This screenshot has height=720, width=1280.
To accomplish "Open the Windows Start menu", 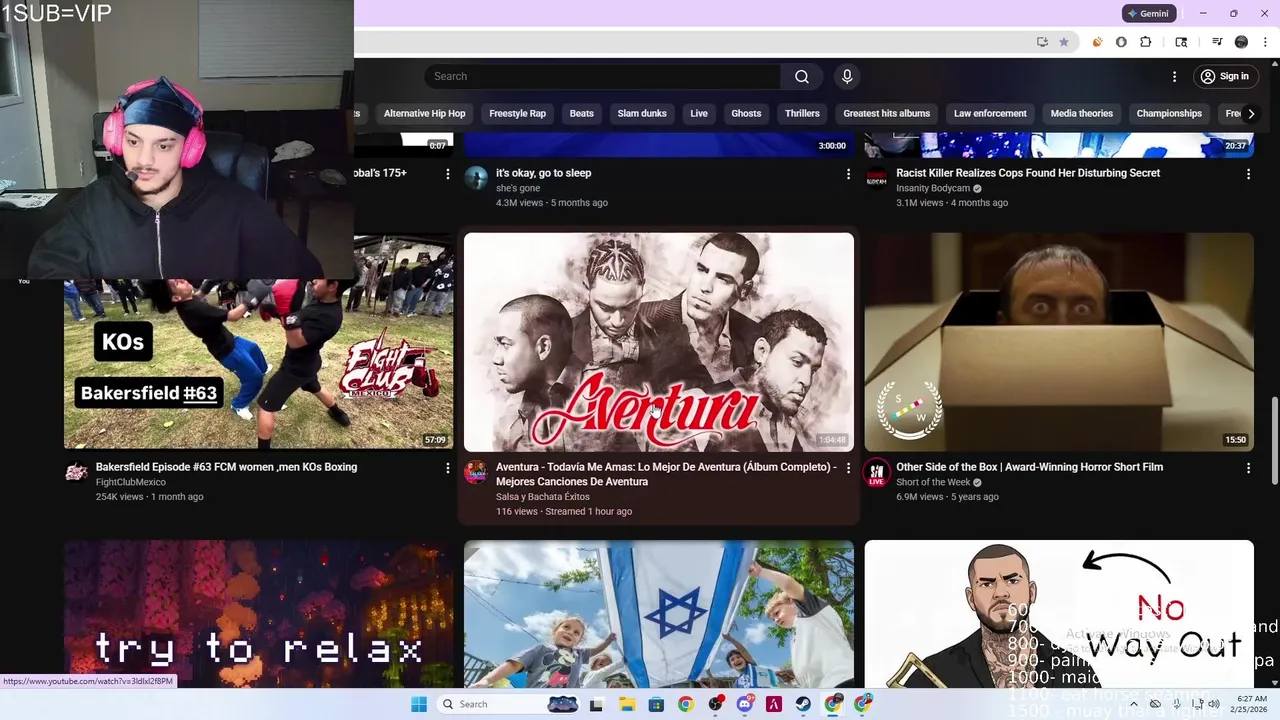I will coord(419,704).
